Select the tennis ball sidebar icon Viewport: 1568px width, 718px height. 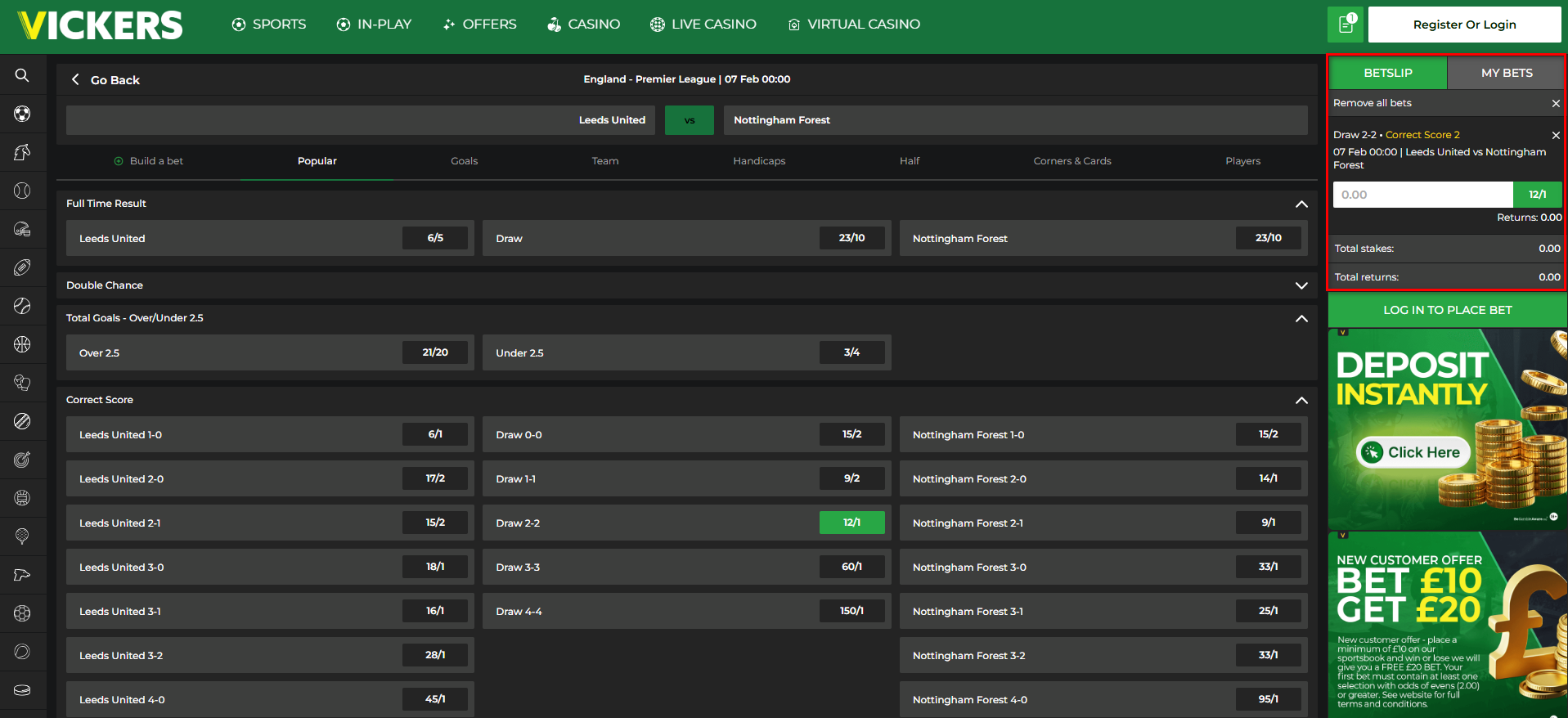[22, 306]
